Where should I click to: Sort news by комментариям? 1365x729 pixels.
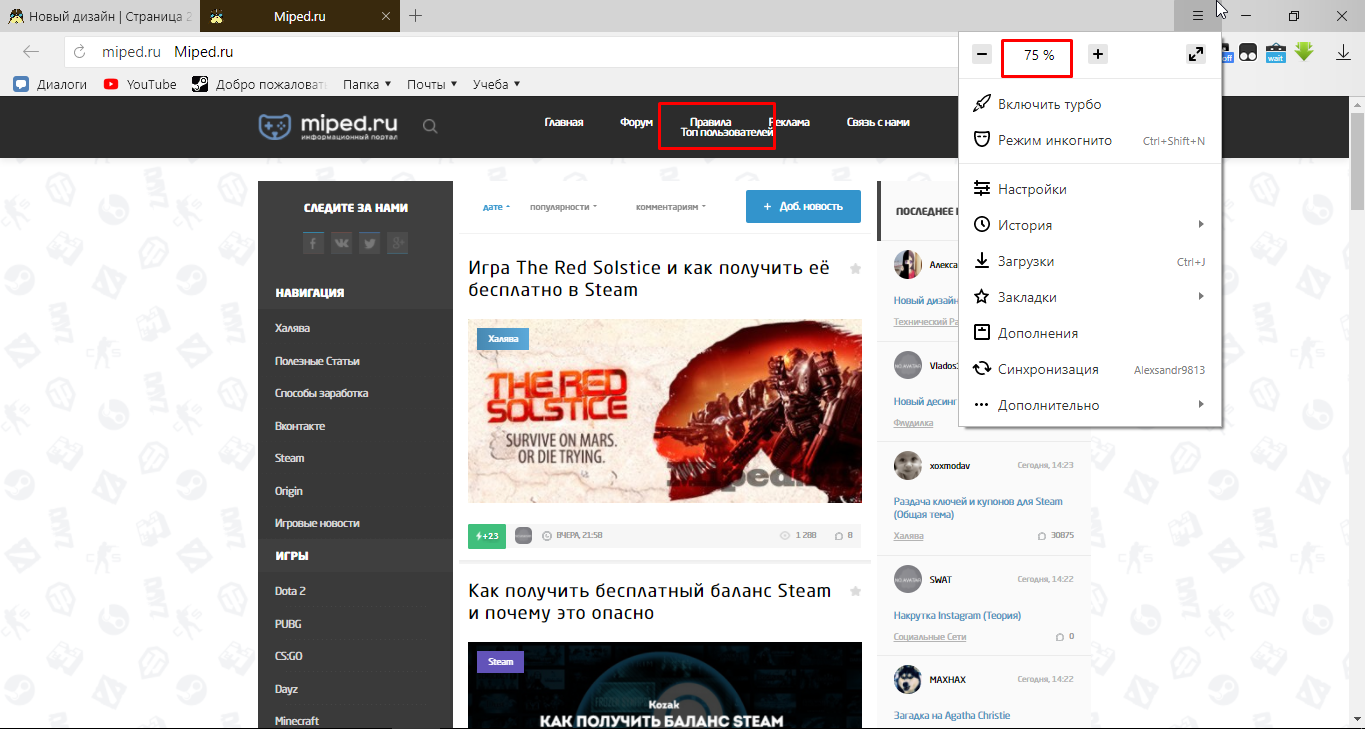click(671, 207)
